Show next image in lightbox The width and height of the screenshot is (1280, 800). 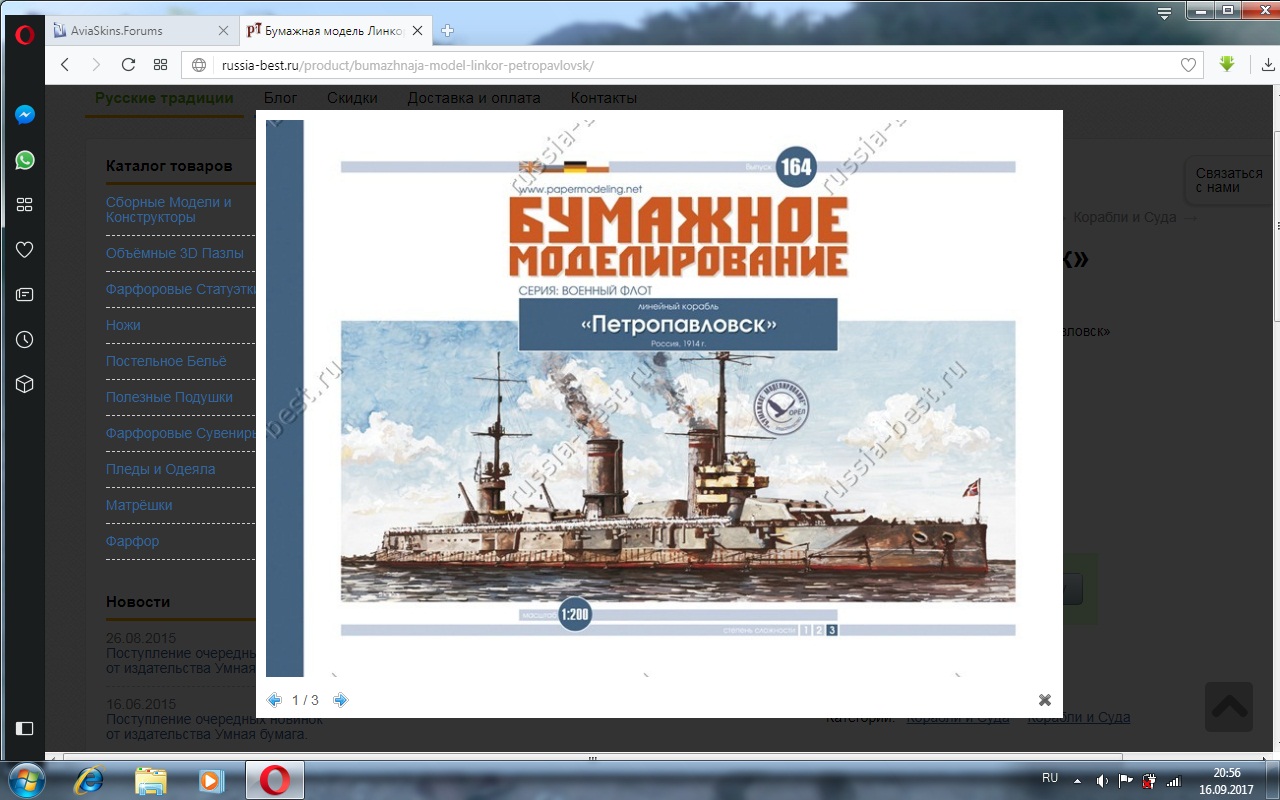tap(340, 700)
